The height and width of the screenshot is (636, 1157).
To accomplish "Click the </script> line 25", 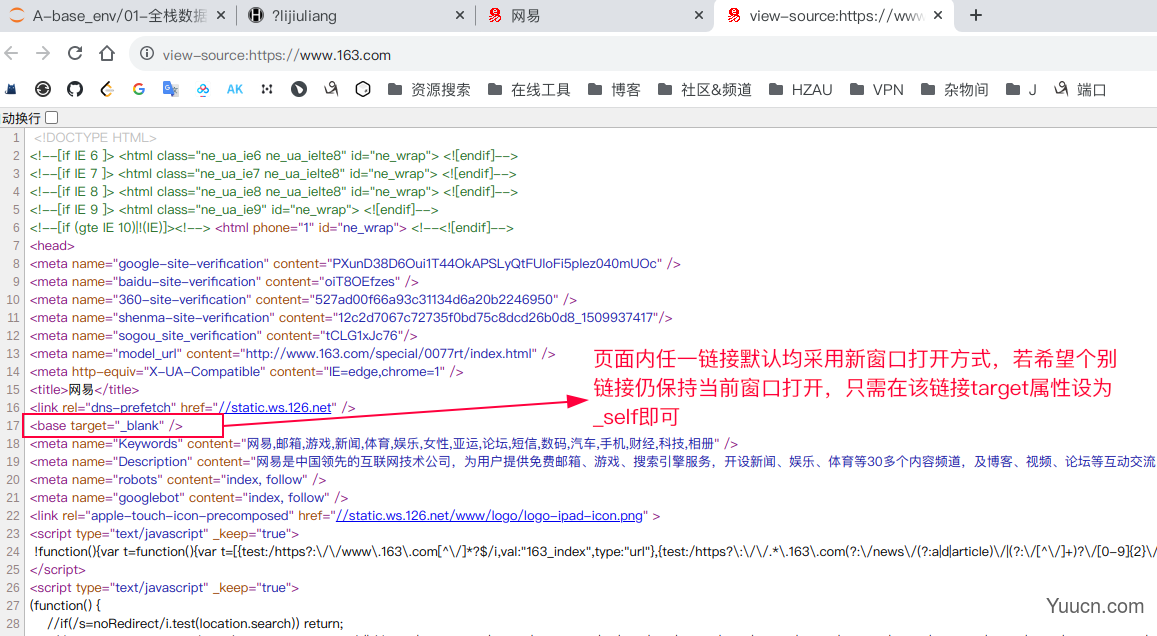I will tap(58, 569).
